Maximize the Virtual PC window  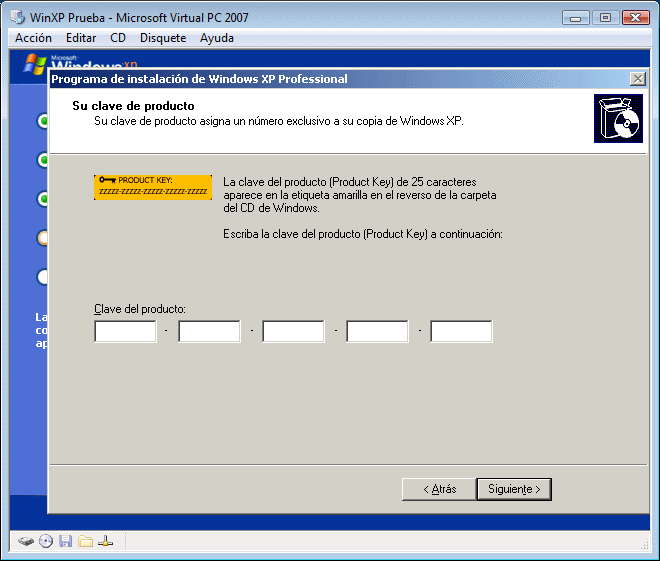[605, 18]
